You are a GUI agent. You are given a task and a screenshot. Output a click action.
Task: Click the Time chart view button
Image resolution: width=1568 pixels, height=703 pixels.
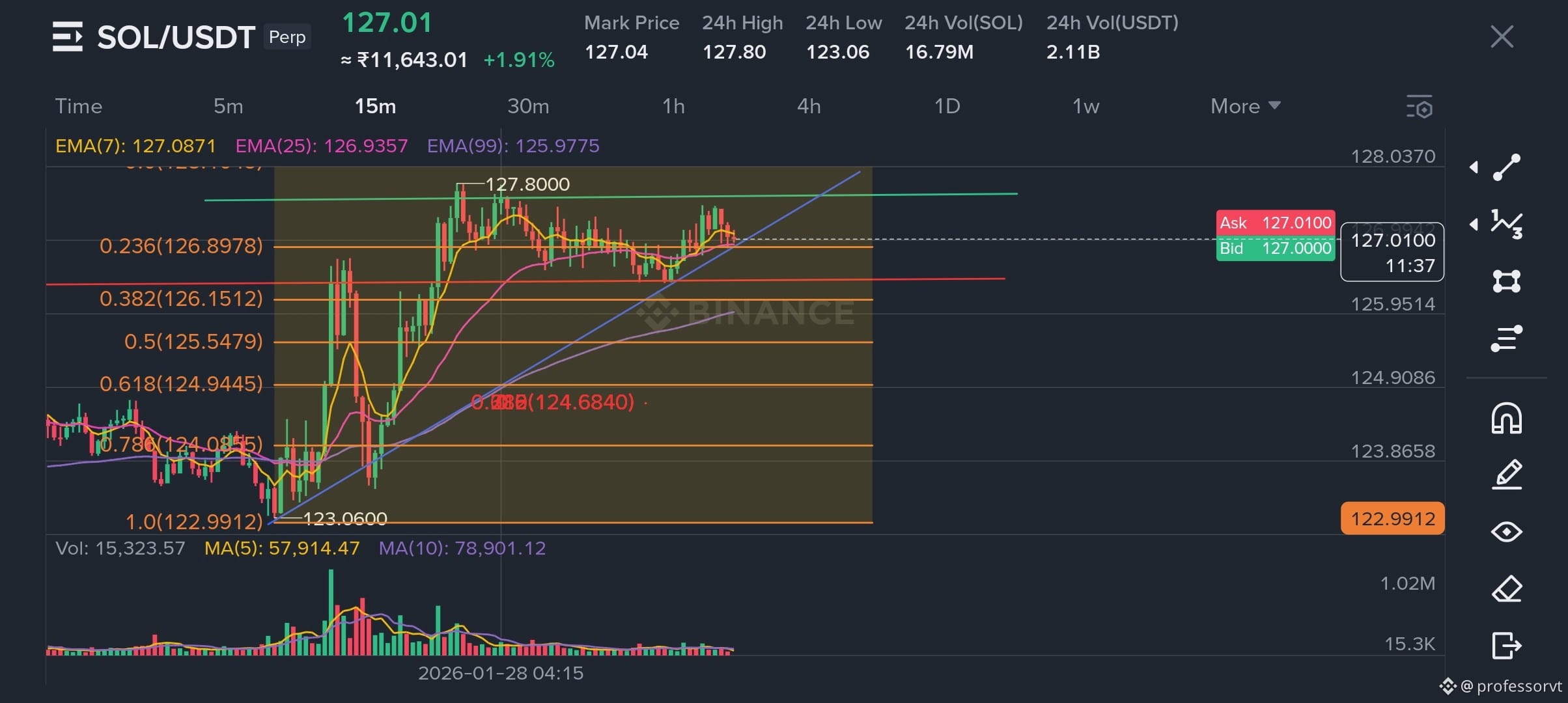(78, 106)
